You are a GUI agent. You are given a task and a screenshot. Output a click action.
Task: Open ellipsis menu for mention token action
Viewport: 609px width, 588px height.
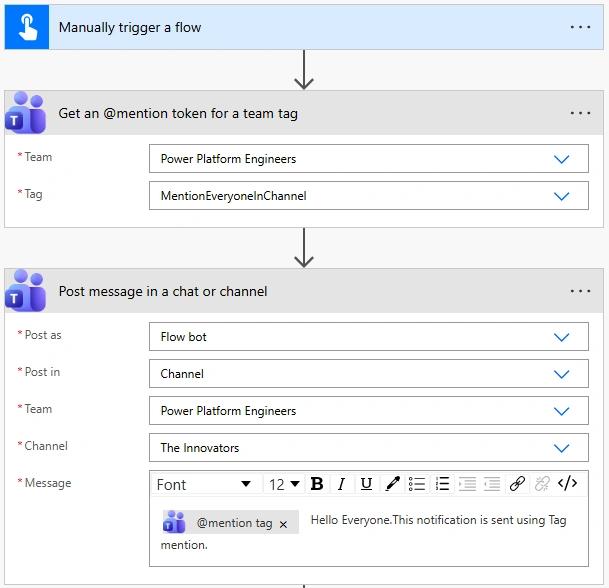[580, 113]
